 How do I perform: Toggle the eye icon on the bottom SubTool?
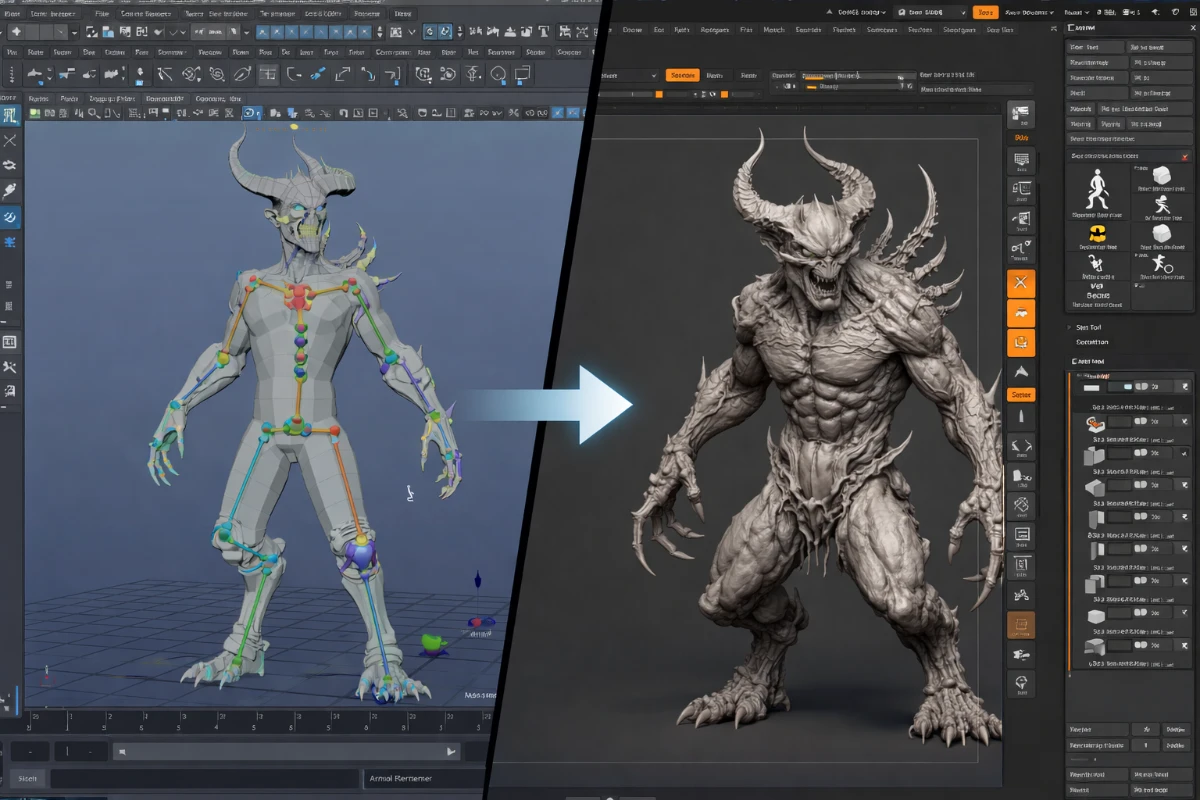click(1139, 646)
